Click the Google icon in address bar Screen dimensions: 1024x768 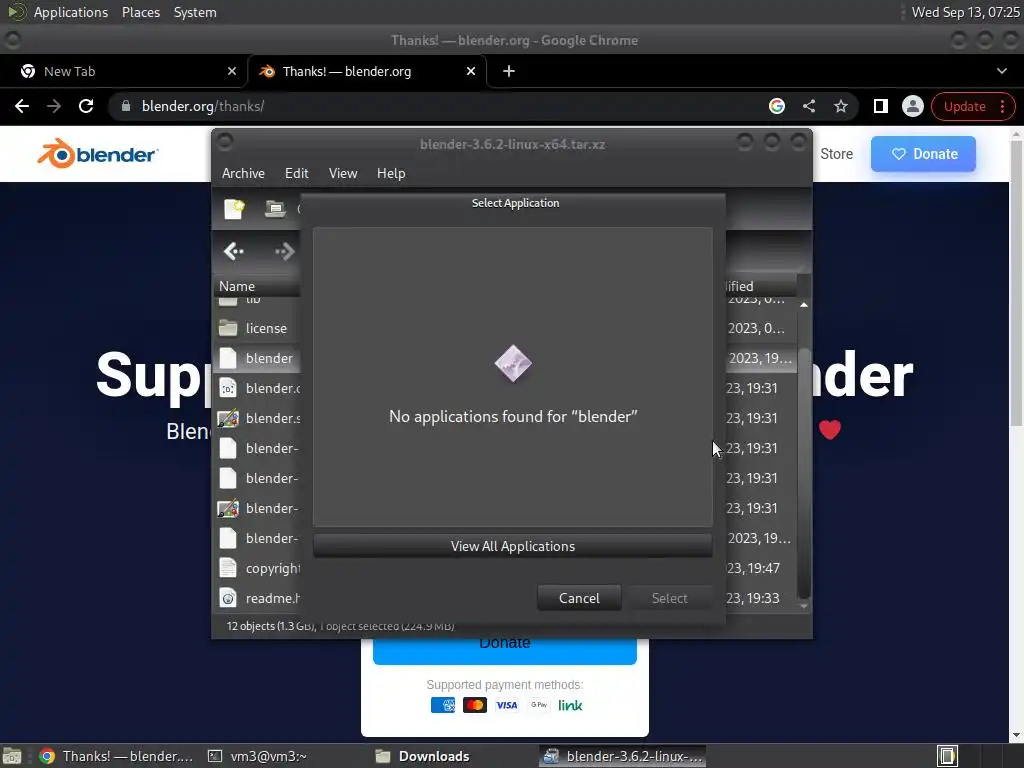point(776,106)
